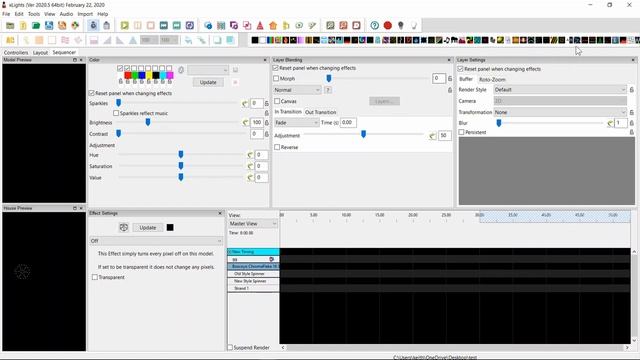Click the Time (s) input field
This screenshot has width=640, height=360.
click(x=348, y=122)
